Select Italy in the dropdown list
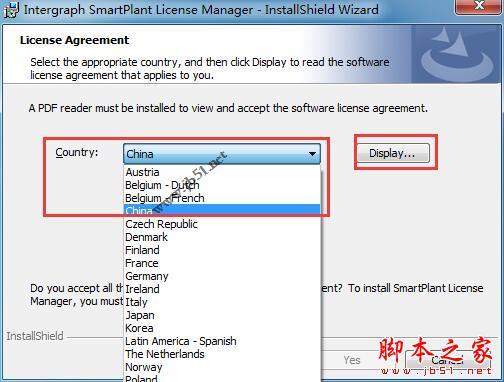The width and height of the screenshot is (504, 382). (x=222, y=302)
